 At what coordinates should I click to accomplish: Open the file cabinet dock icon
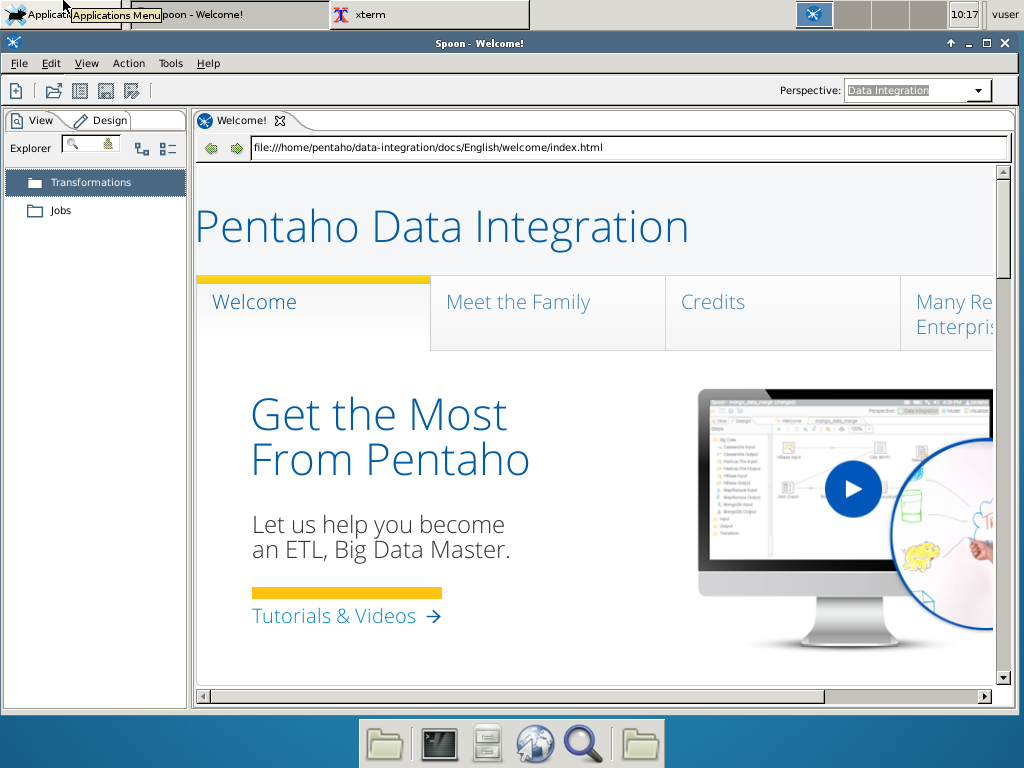[x=487, y=744]
